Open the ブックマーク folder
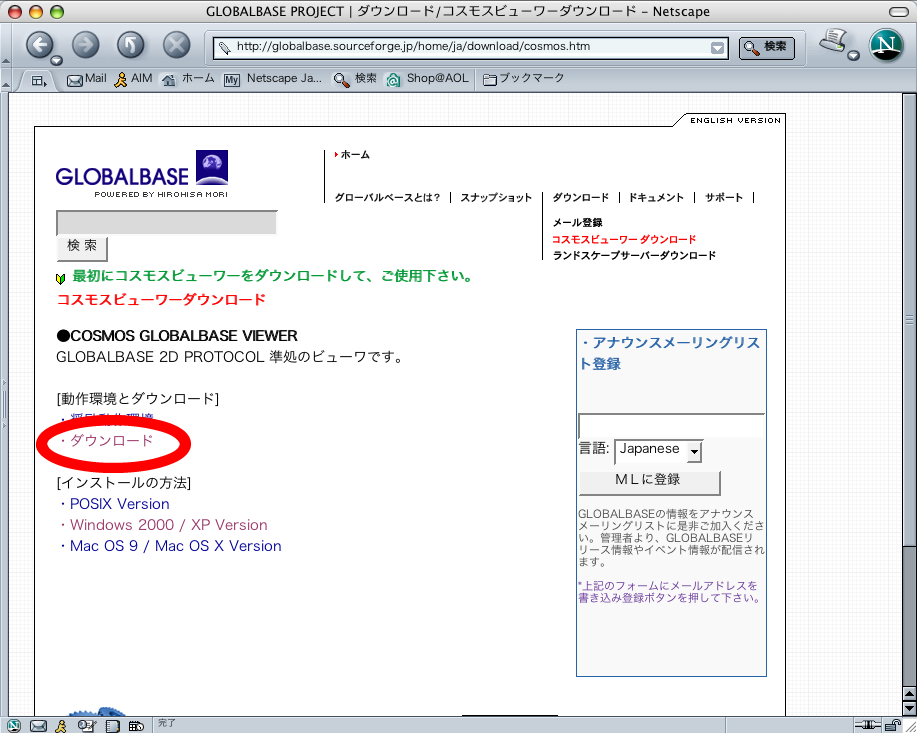Viewport: 917px width, 733px height. (523, 79)
